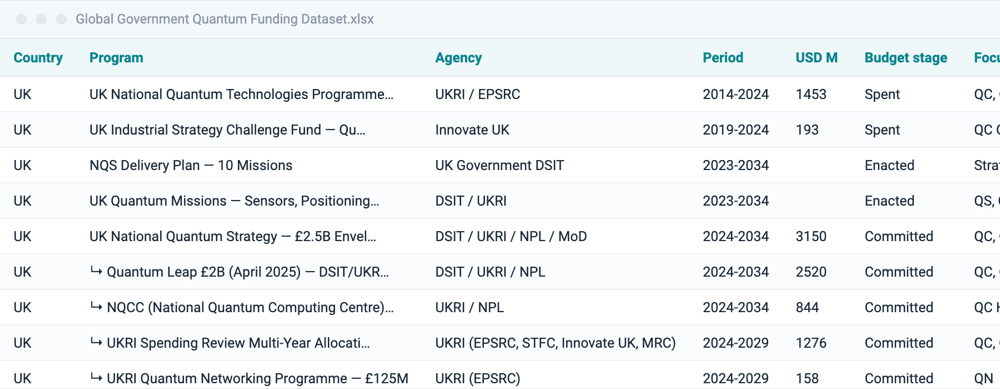The width and height of the screenshot is (1000, 389).
Task: Click the UK country cell in the NQCC row
Action: (x=22, y=308)
